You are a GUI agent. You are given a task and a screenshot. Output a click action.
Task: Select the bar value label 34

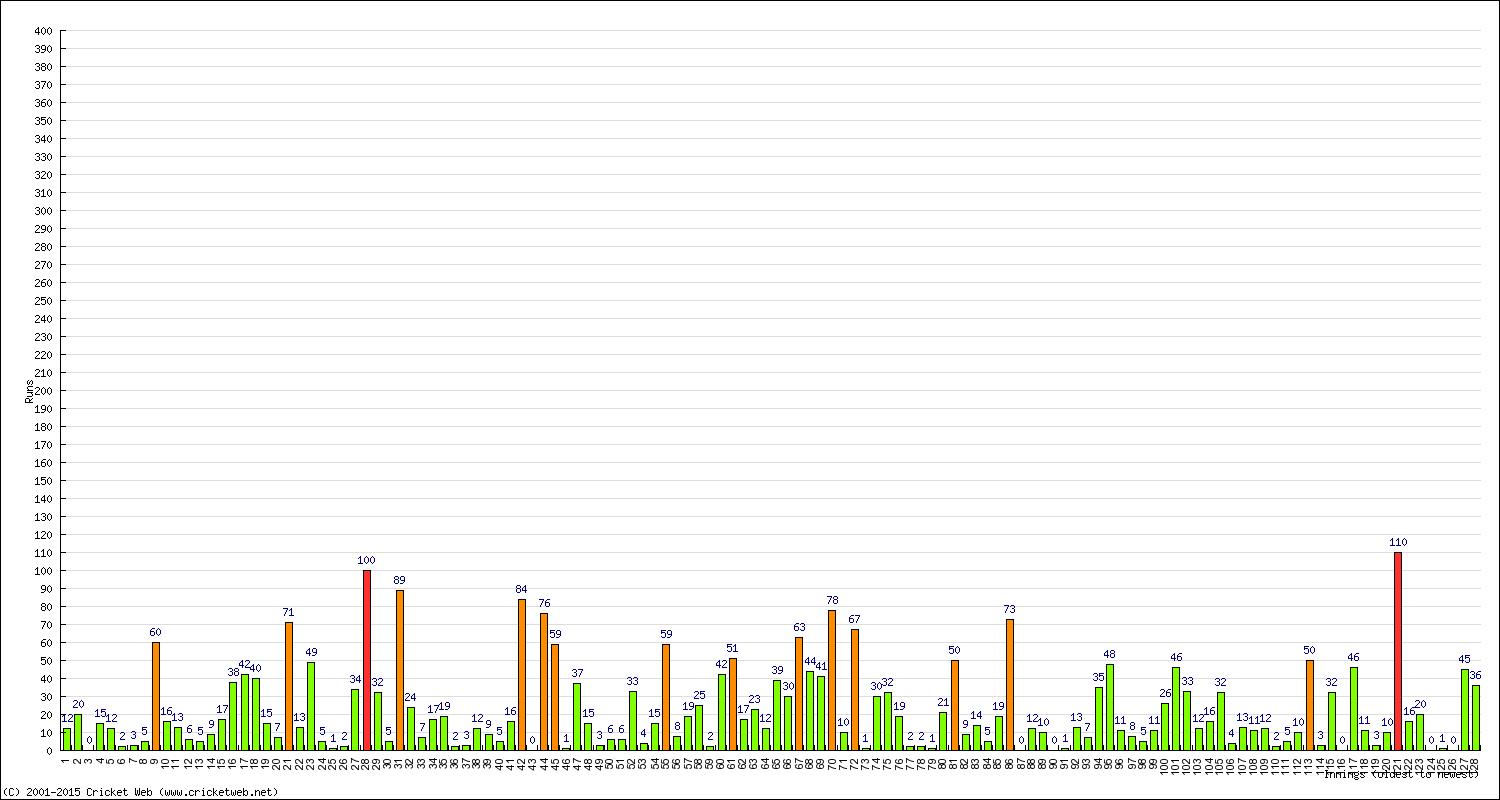click(355, 679)
